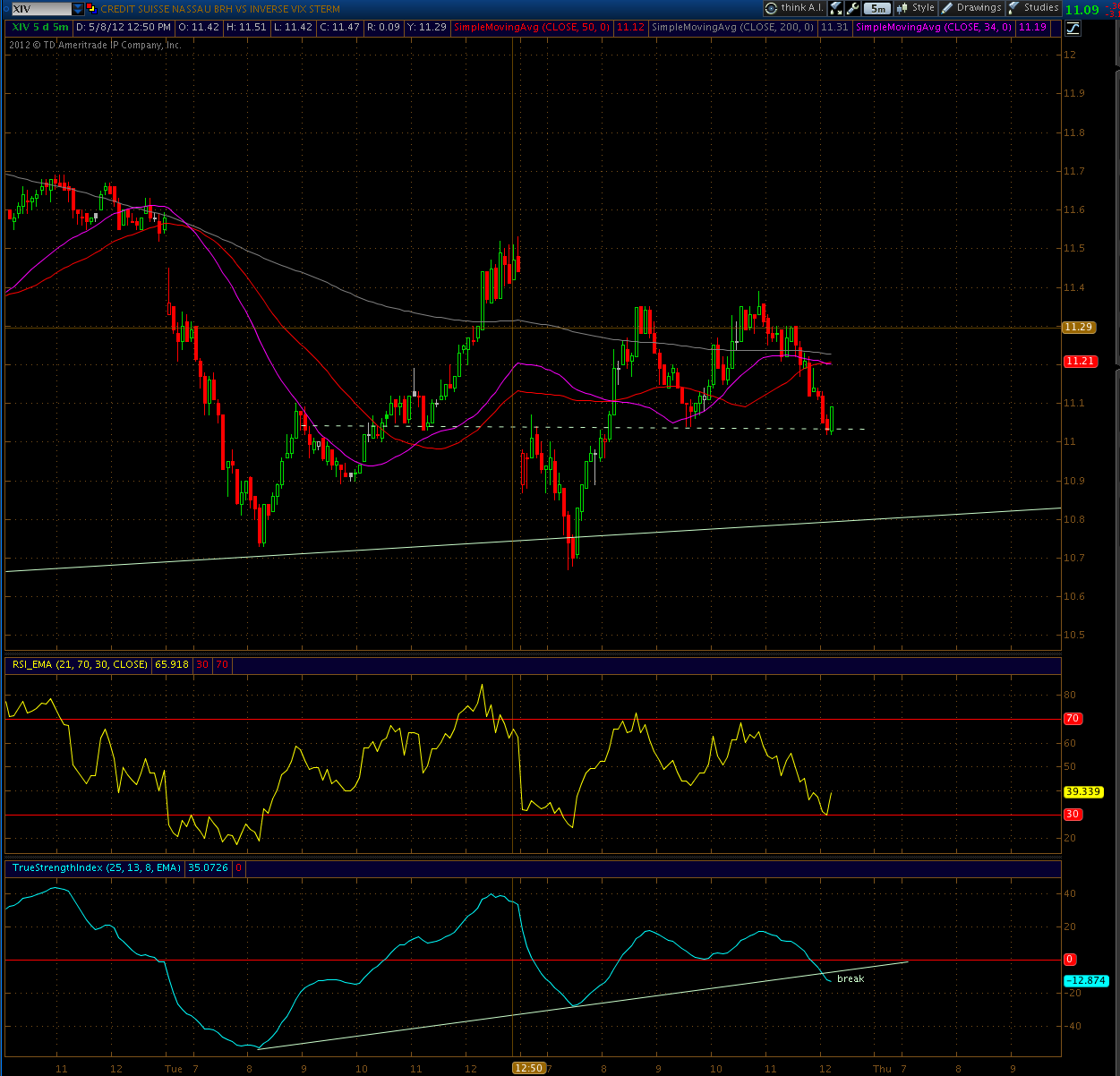Click the TrueStrengthIndex (25, 13, 8, EMA) label
Image resolution: width=1120 pixels, height=1076 pixels.
tap(96, 867)
